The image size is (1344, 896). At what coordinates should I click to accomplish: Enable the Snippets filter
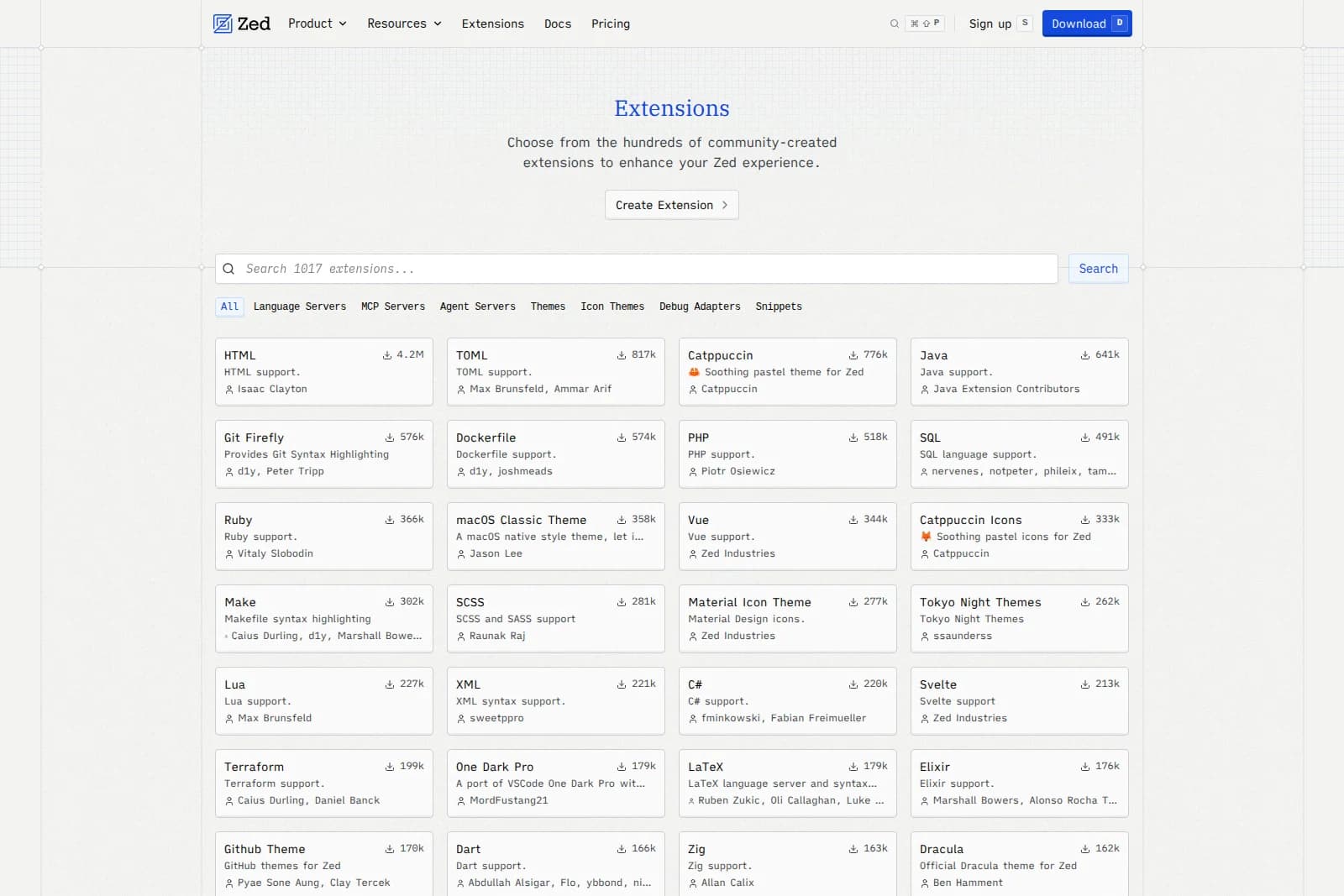tap(778, 307)
